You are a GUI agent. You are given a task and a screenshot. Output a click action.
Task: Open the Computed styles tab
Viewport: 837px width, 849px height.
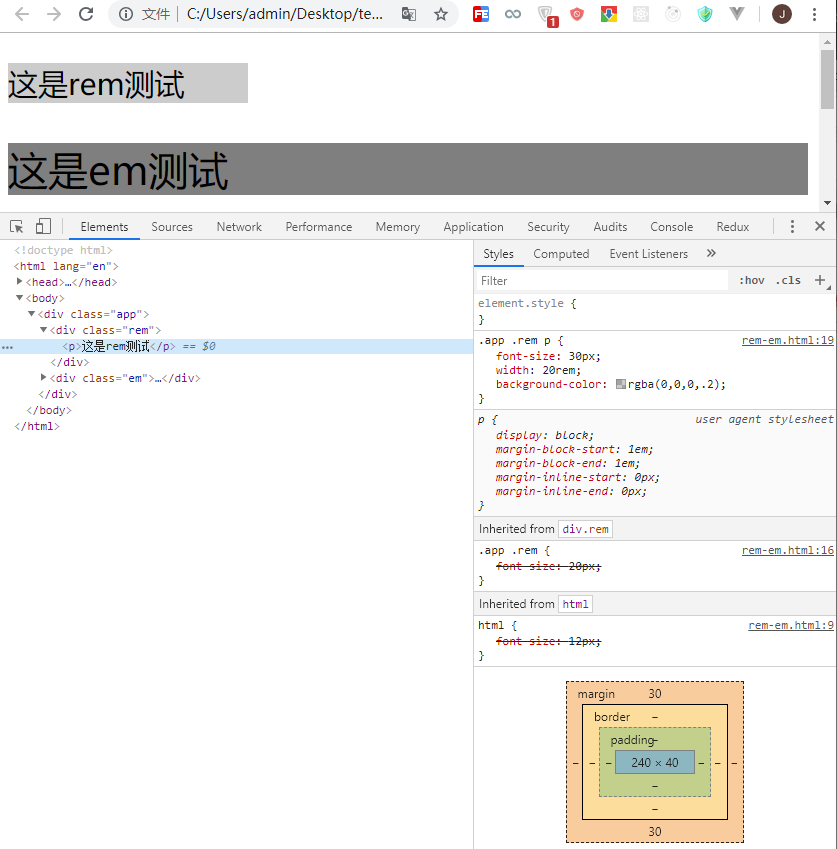[561, 253]
